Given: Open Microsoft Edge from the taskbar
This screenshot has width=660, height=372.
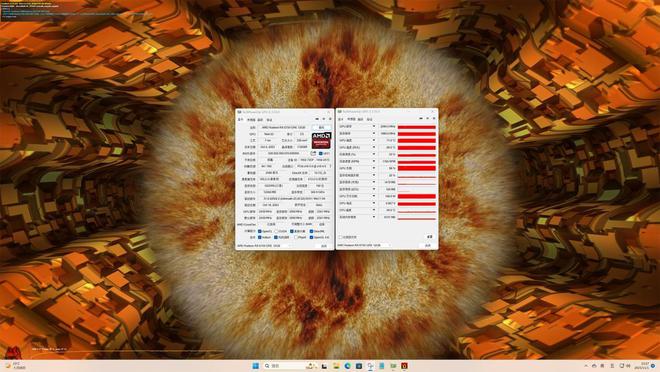Looking at the screenshot, I should click(x=348, y=366).
